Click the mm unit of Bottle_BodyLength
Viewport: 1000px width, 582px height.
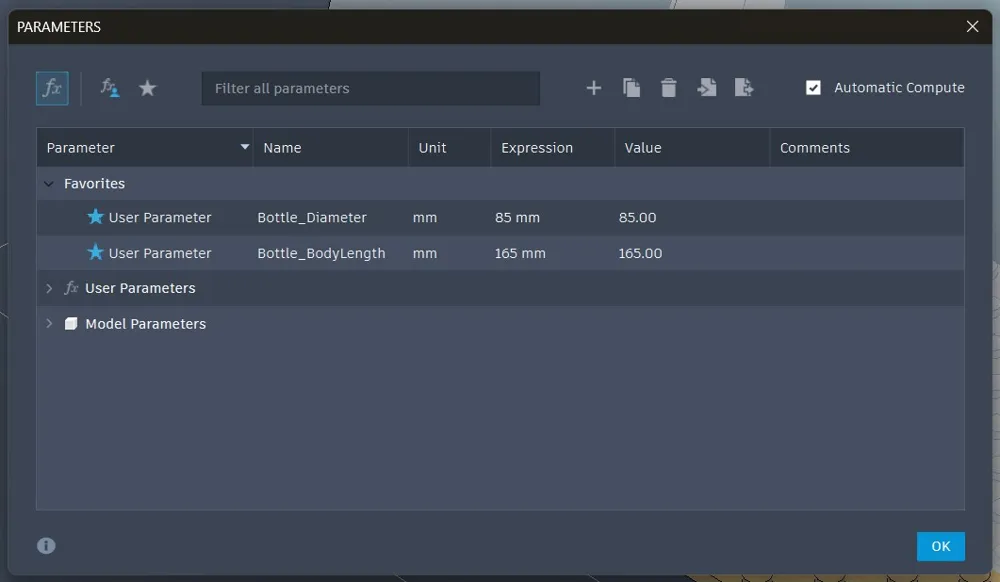tap(425, 253)
